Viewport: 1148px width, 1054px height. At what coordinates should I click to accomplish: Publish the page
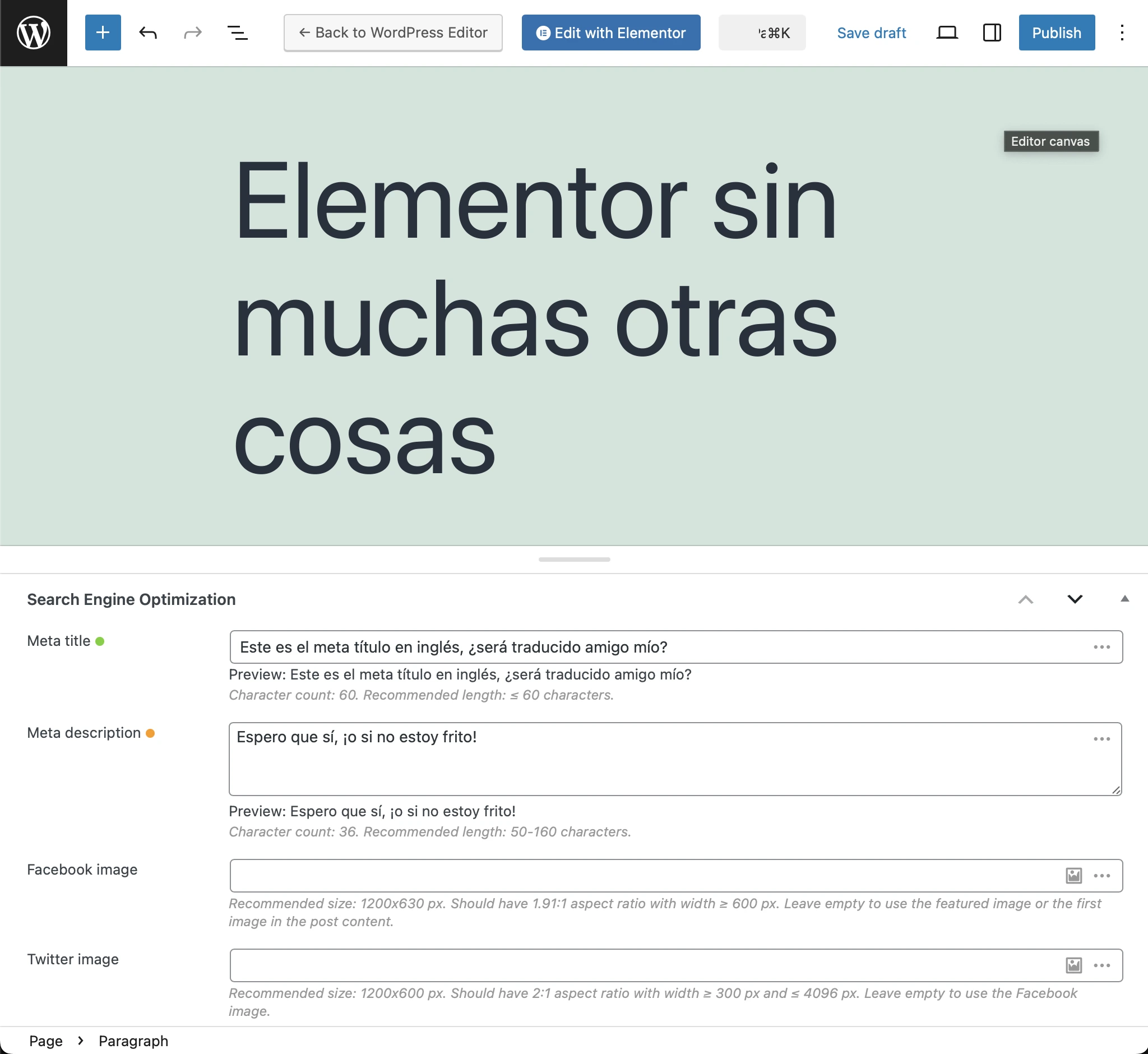point(1056,33)
